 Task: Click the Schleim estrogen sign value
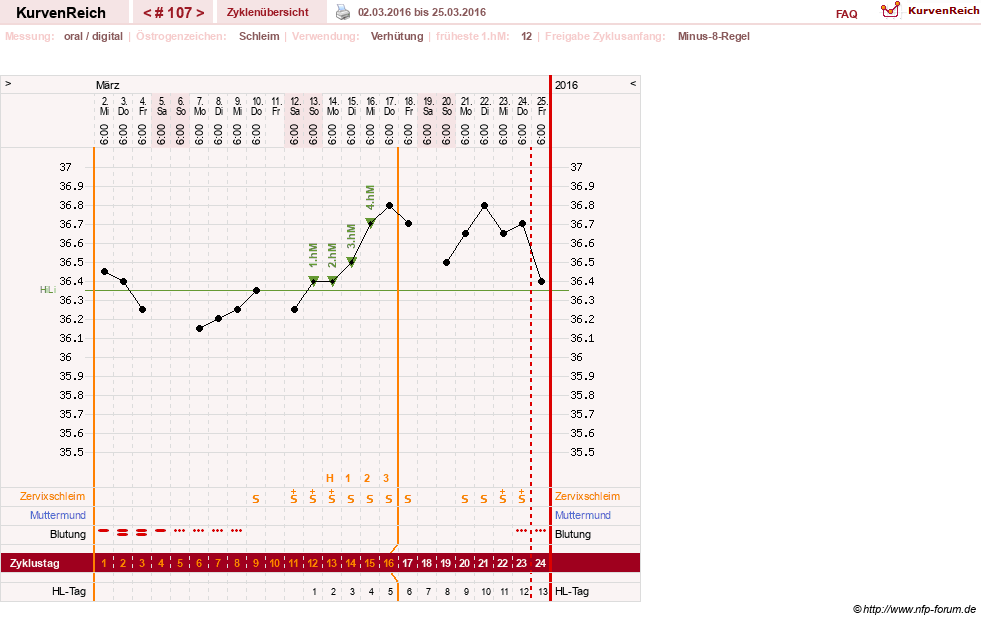coord(259,36)
